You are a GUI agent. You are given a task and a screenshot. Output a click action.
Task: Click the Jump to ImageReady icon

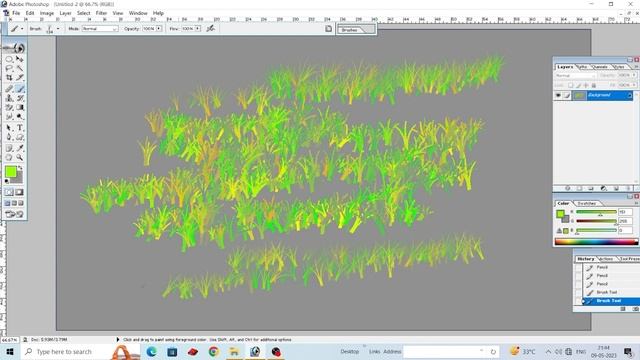coord(14,214)
